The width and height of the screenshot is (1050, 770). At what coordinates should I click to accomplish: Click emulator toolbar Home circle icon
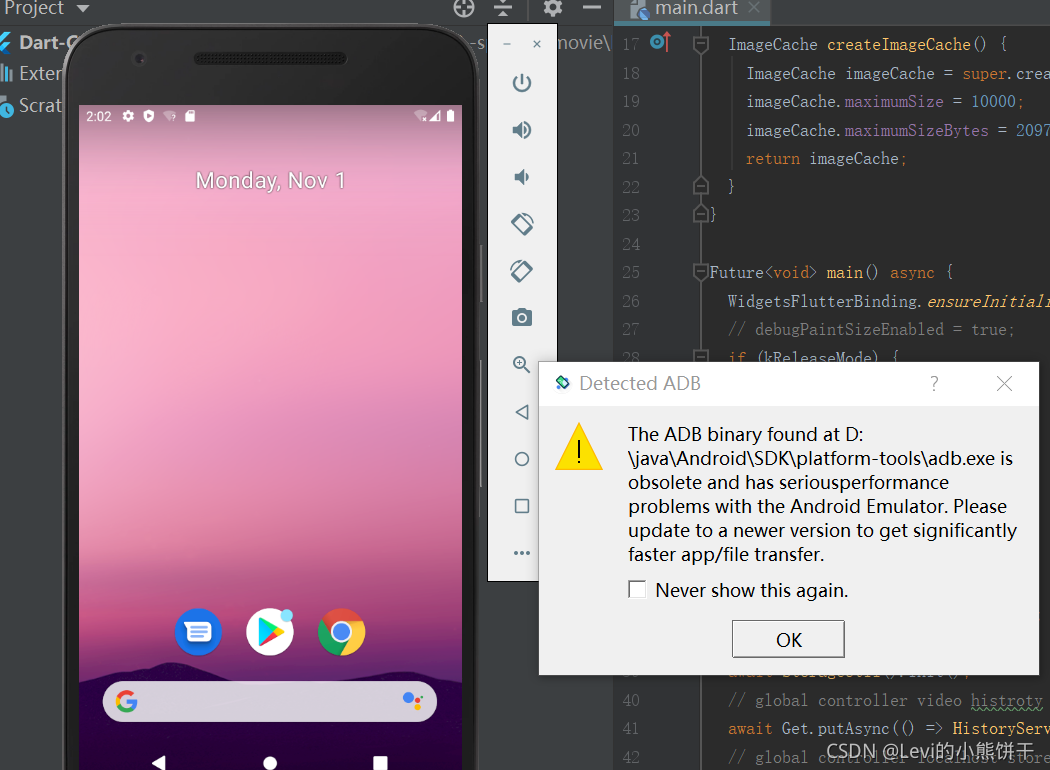522,459
